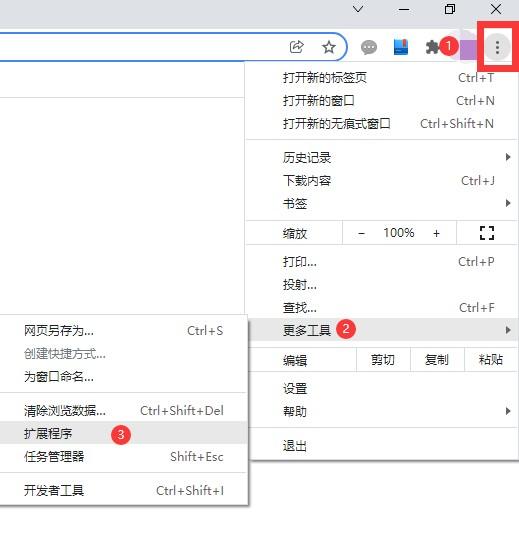Viewport: 519px width, 538px height.
Task: Decrease zoom with the minus button
Action: (361, 233)
